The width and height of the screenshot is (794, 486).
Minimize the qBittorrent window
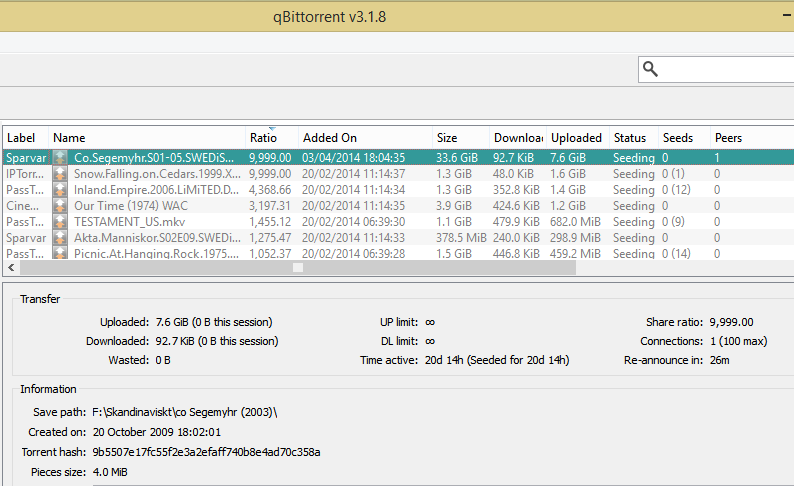tap(786, 16)
